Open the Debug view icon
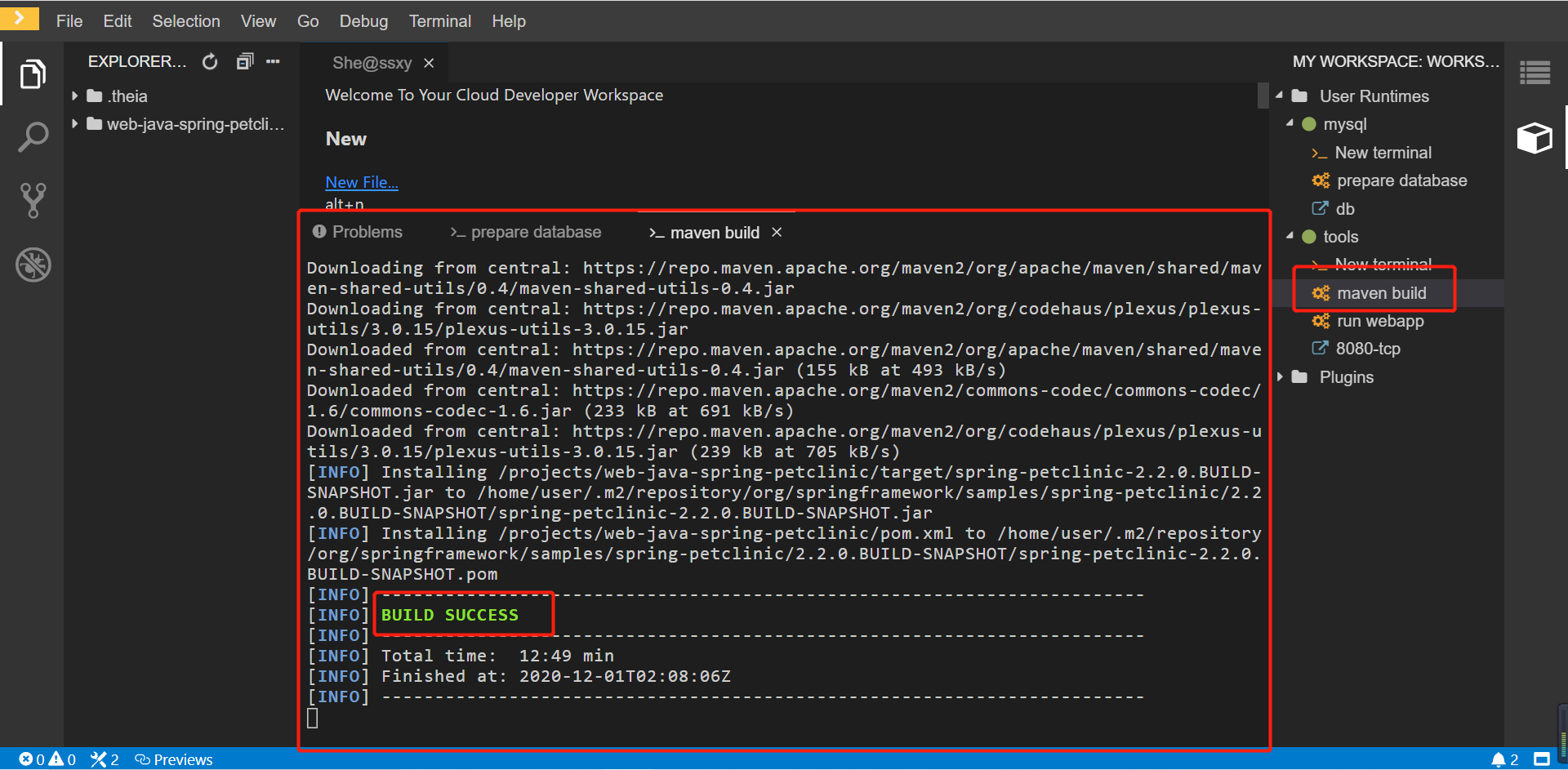 click(x=33, y=265)
